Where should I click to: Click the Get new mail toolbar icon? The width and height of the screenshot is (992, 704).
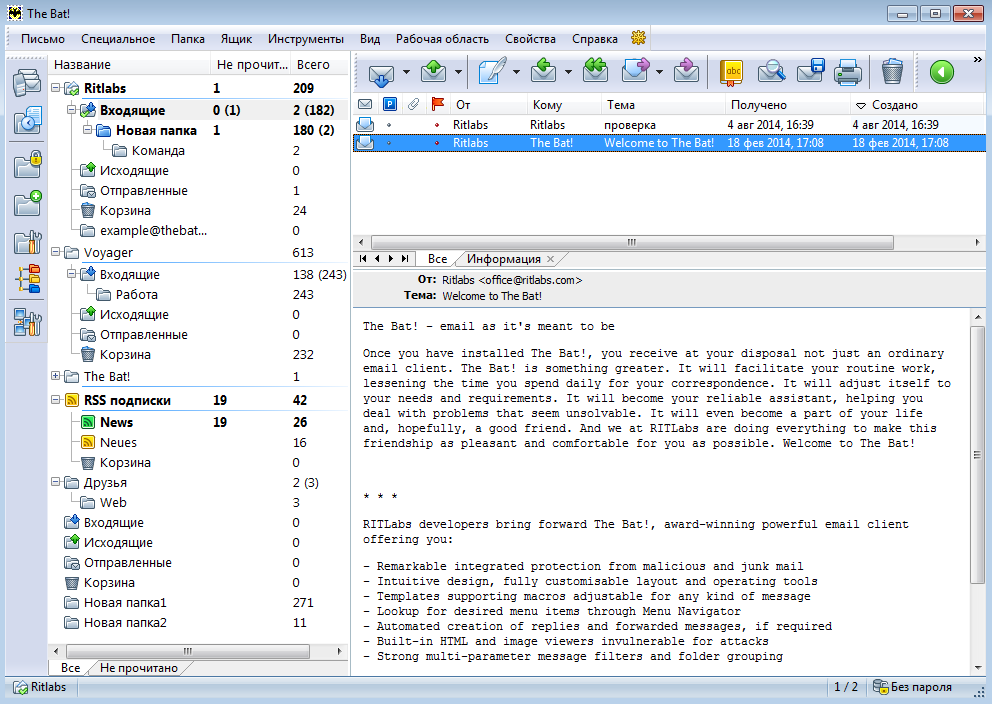click(x=381, y=73)
